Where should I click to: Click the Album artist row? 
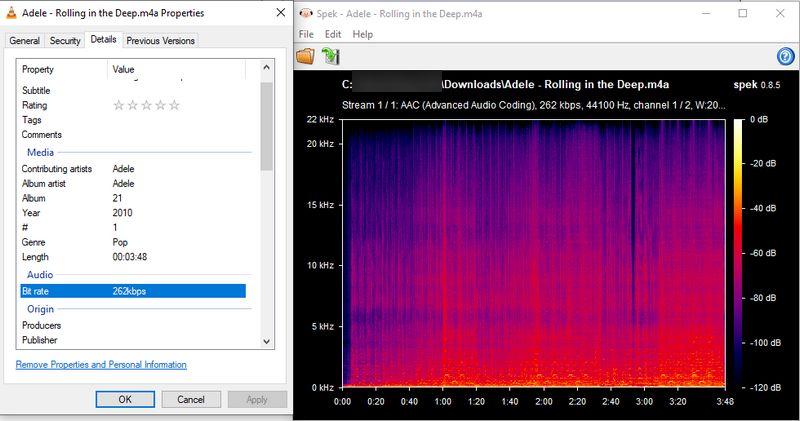click(x=133, y=183)
